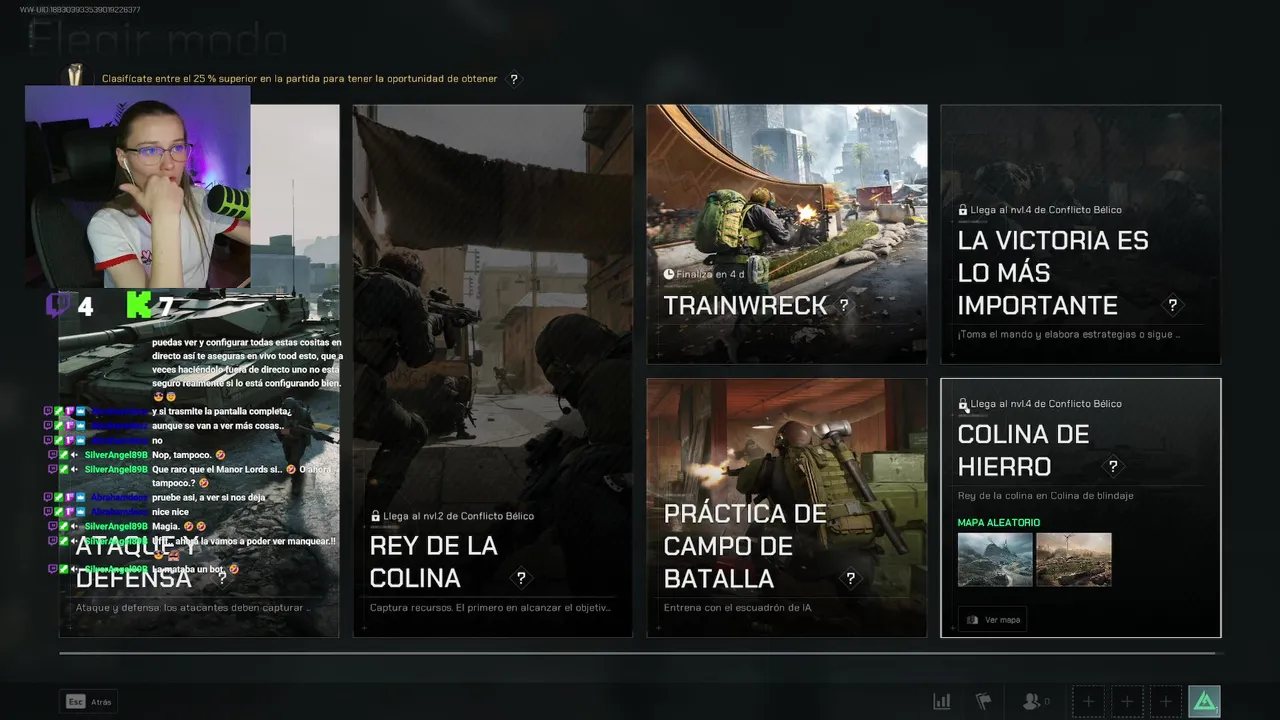This screenshot has height=720, width=1280.
Task: Click description 'Entrena con el escuadrón de IA'
Action: click(737, 607)
